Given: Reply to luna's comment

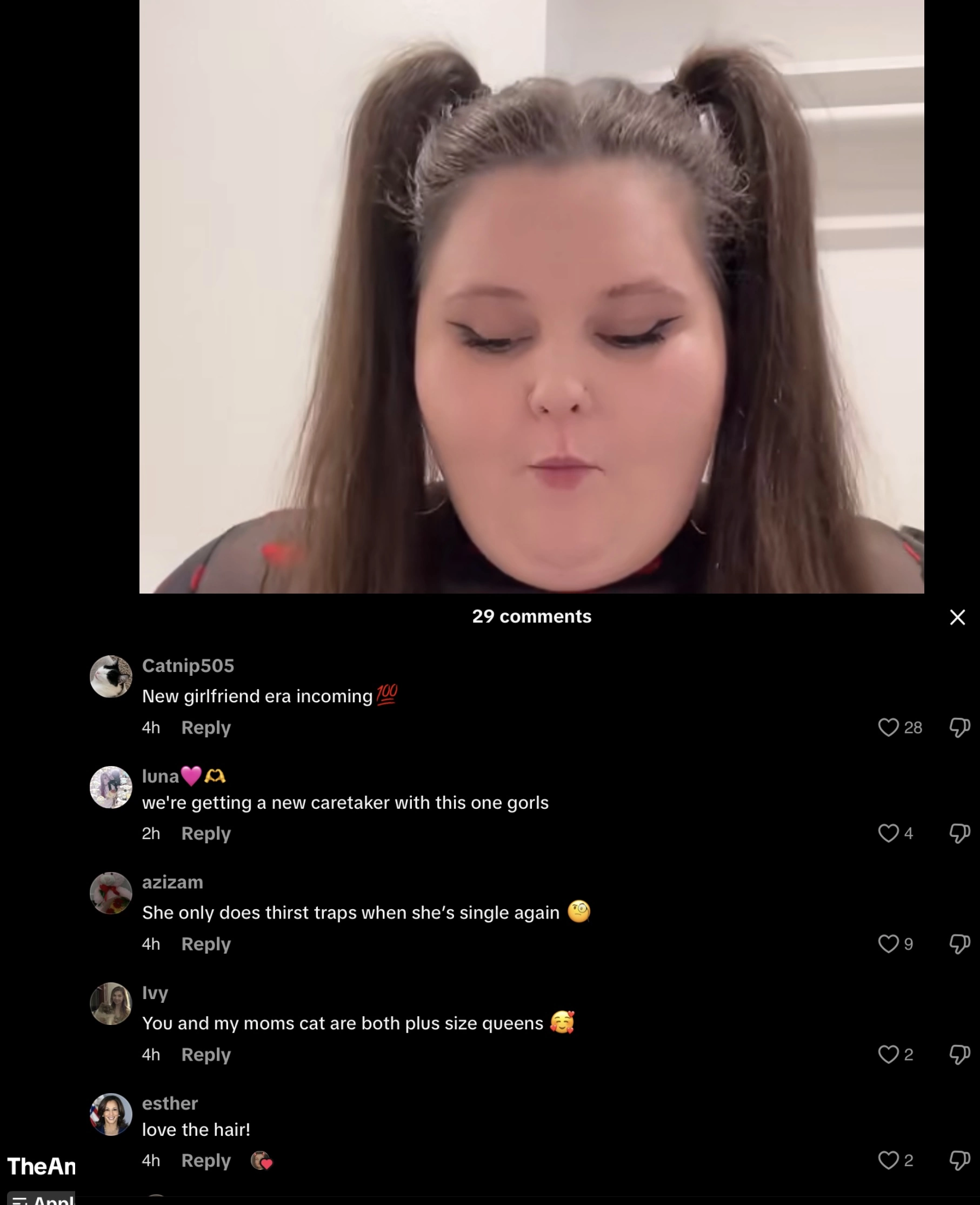Looking at the screenshot, I should tap(206, 834).
